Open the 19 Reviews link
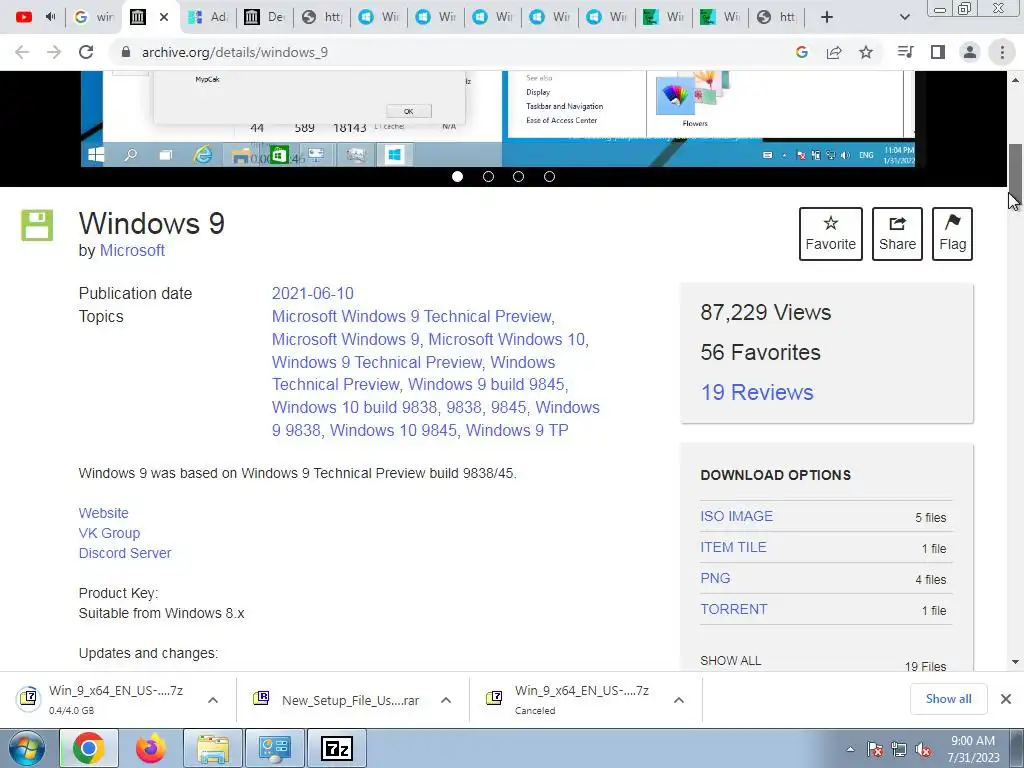The height and width of the screenshot is (768, 1024). [757, 392]
